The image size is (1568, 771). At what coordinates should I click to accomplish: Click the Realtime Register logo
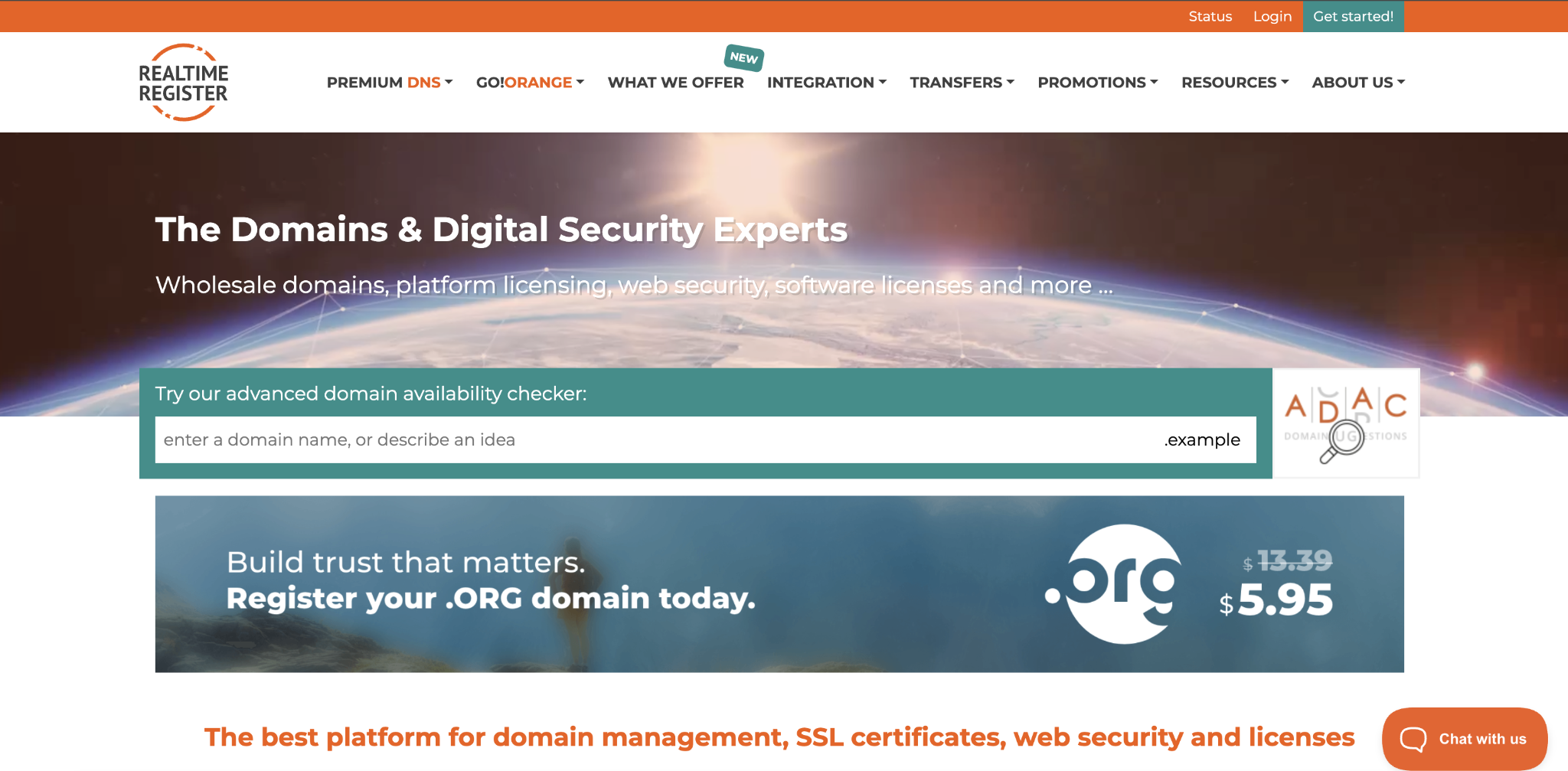[x=183, y=81]
